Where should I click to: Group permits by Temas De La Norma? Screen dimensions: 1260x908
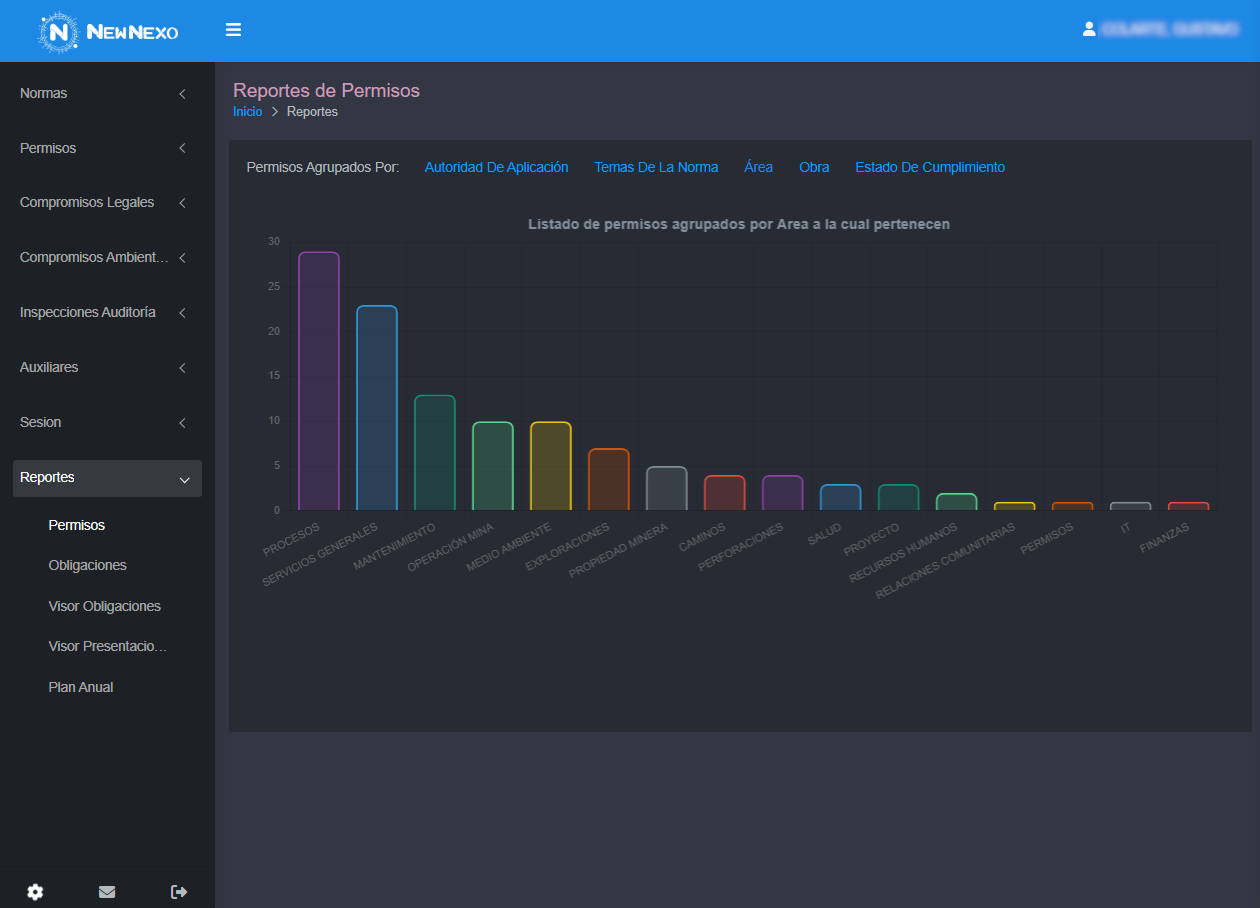pyautogui.click(x=656, y=168)
